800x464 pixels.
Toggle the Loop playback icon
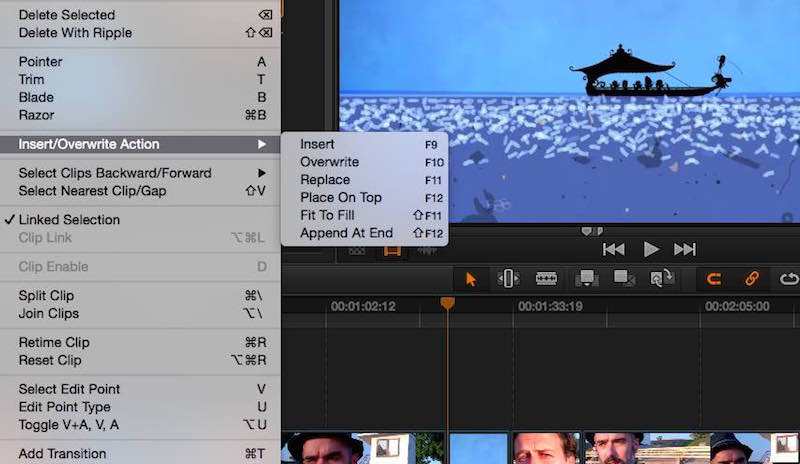[x=789, y=279]
